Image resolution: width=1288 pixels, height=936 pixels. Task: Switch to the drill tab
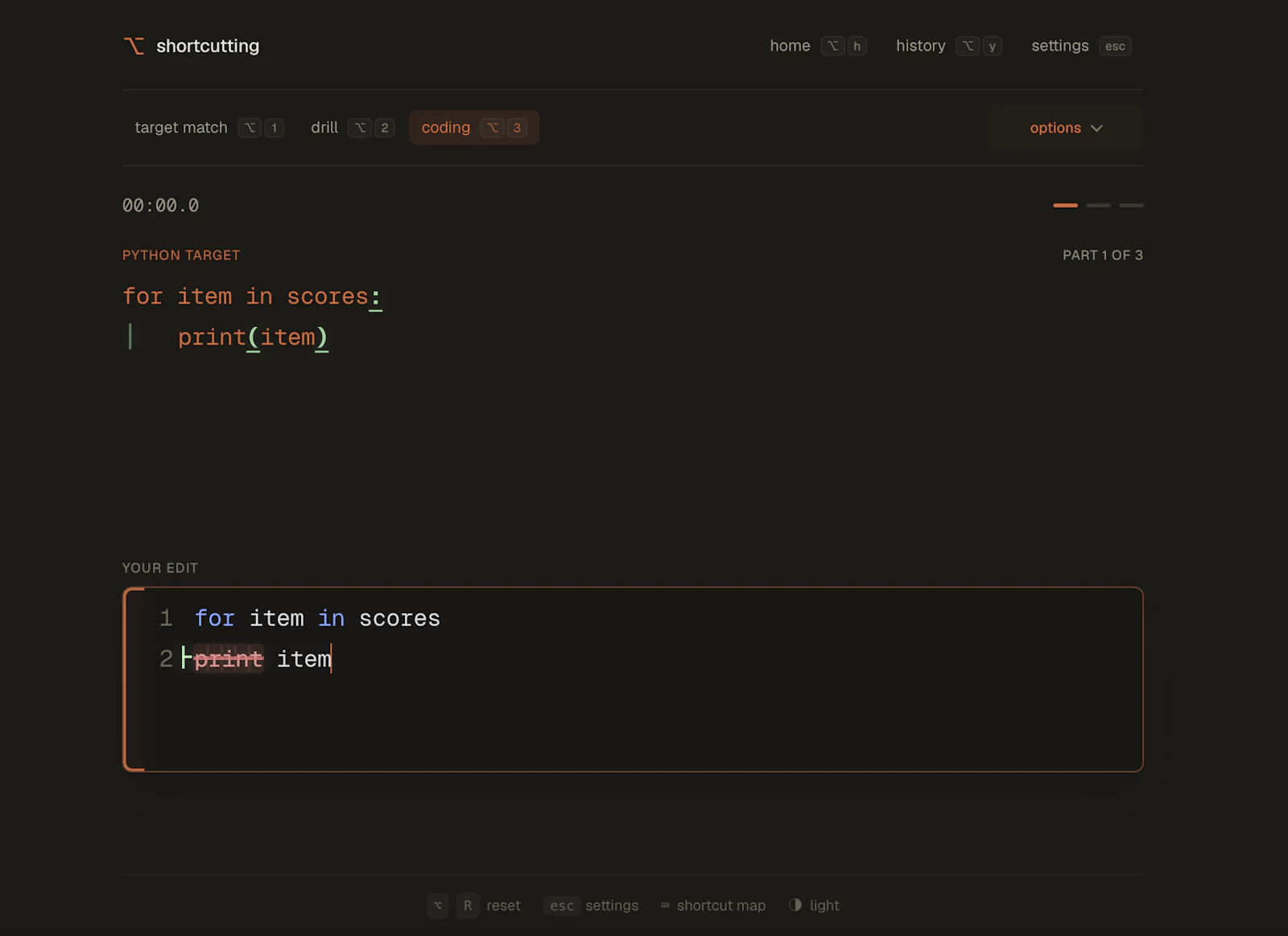point(352,127)
